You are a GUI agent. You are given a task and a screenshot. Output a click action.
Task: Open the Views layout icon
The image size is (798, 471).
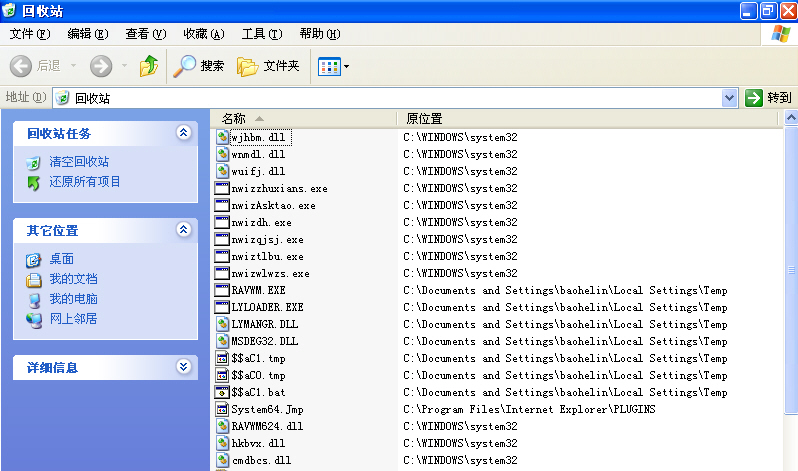(329, 66)
